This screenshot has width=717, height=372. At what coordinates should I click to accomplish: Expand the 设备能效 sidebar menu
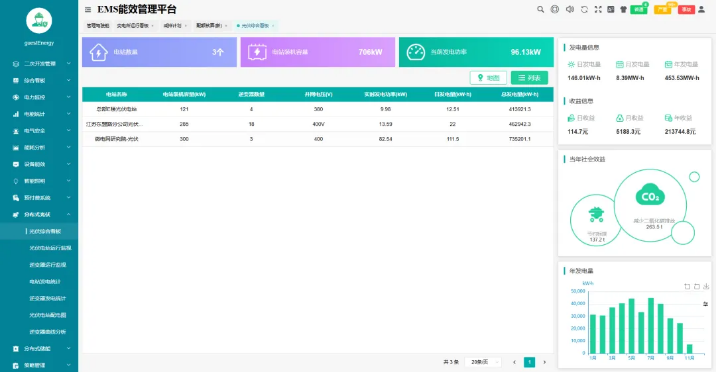[x=39, y=164]
